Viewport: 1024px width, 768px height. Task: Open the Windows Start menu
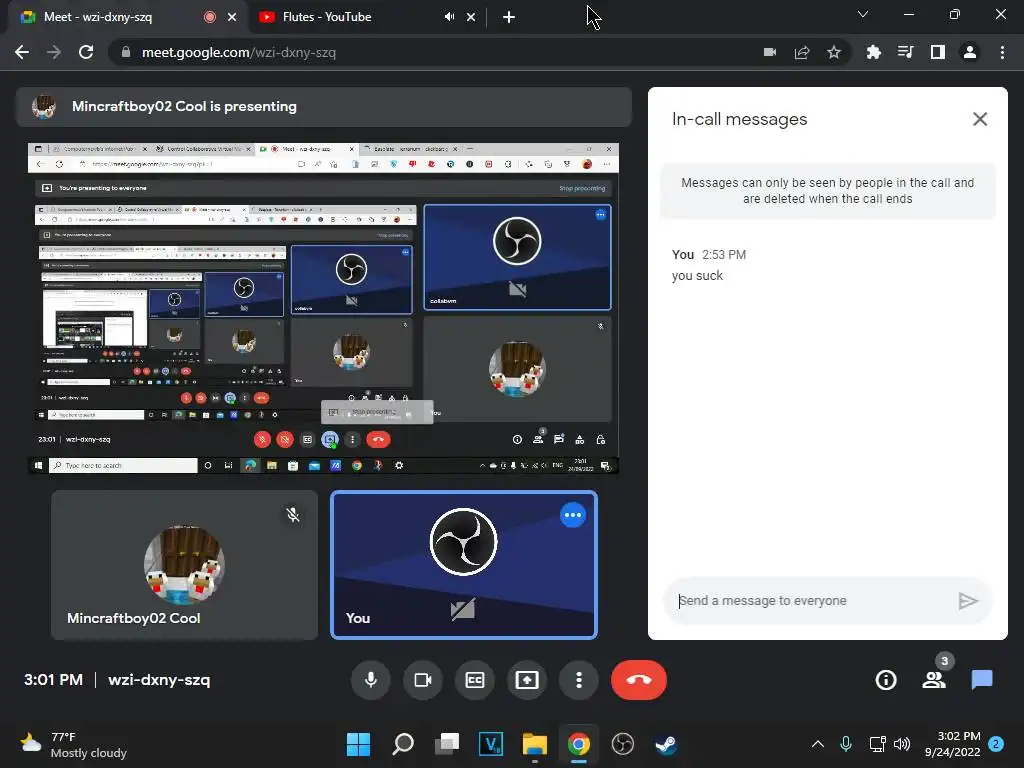(x=358, y=744)
